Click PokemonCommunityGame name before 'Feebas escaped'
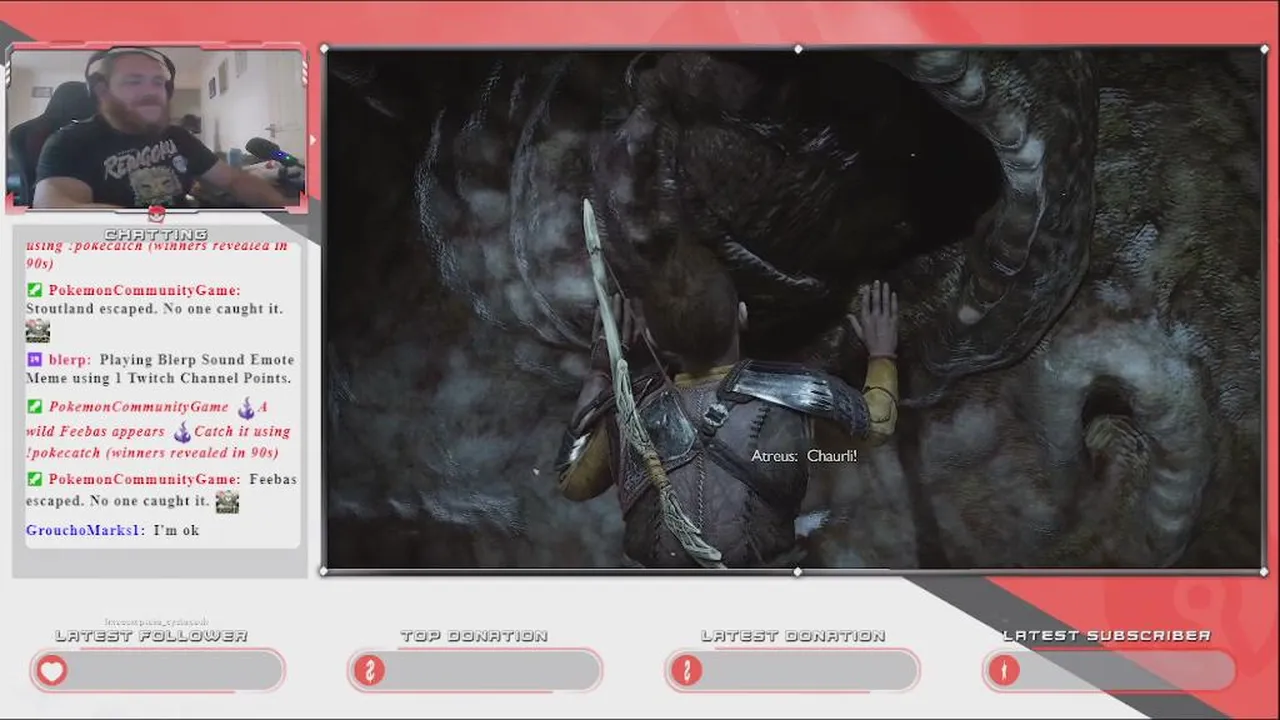The height and width of the screenshot is (720, 1280). [144, 479]
